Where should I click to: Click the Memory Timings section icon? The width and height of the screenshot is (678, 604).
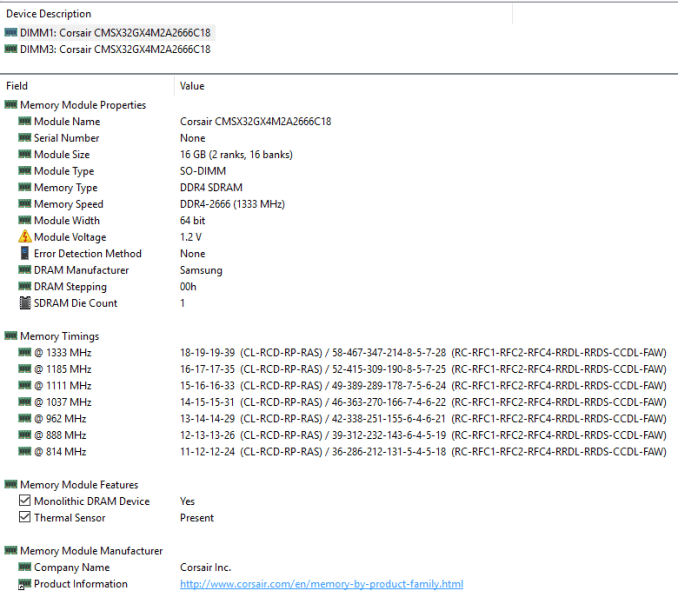coord(11,336)
